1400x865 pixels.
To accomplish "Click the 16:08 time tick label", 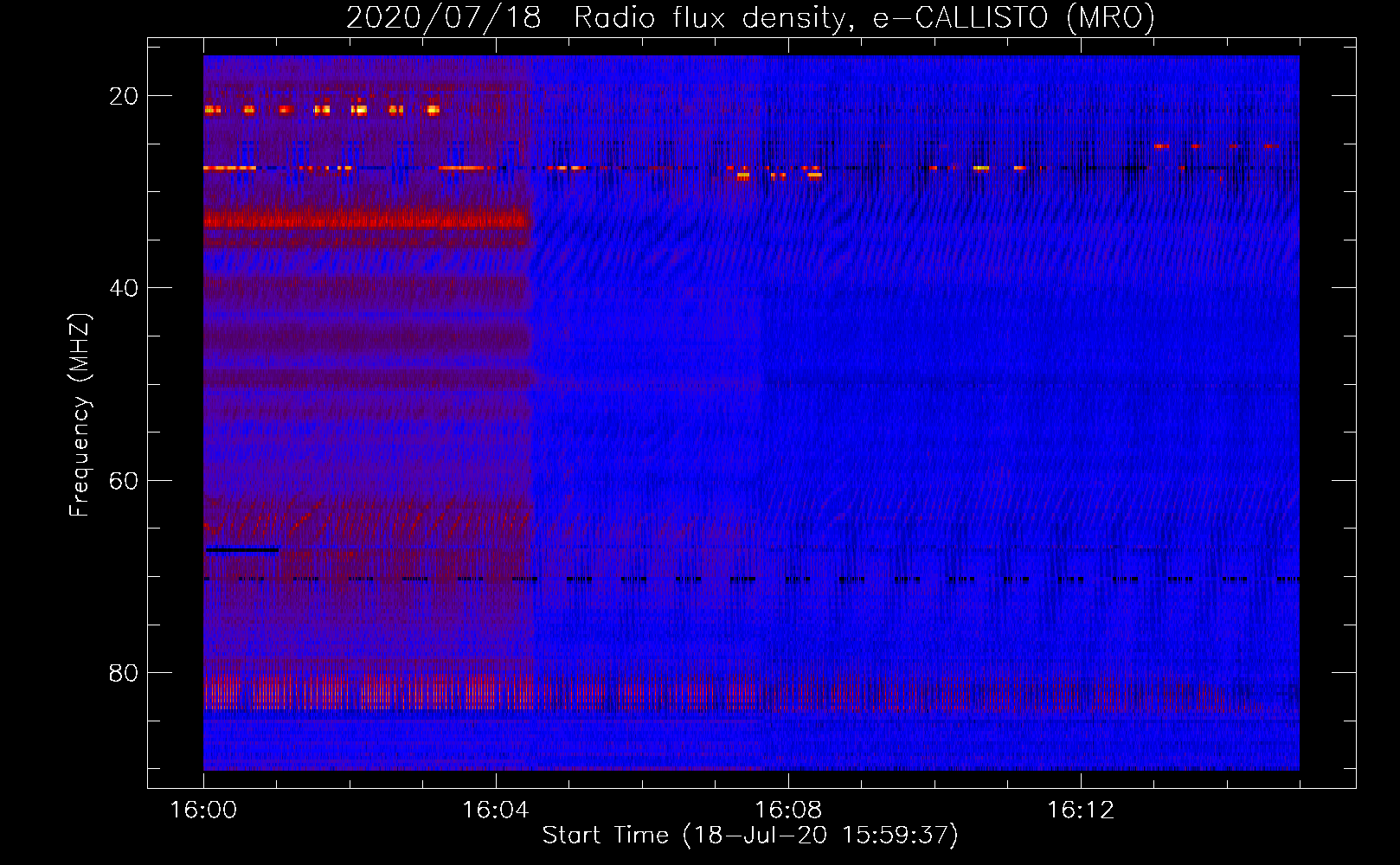I will pos(788,811).
